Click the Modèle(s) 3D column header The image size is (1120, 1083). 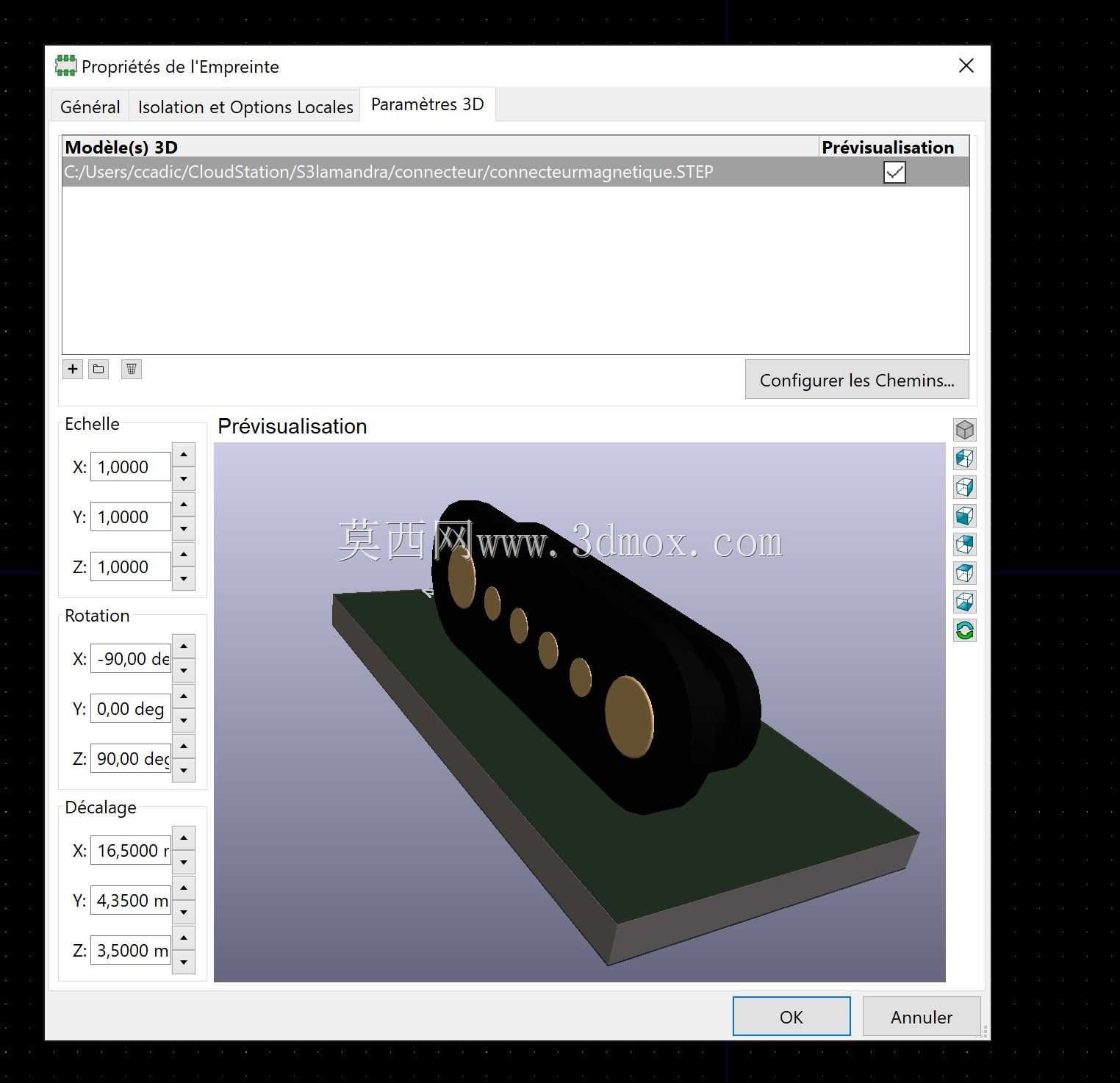pyautogui.click(x=440, y=147)
